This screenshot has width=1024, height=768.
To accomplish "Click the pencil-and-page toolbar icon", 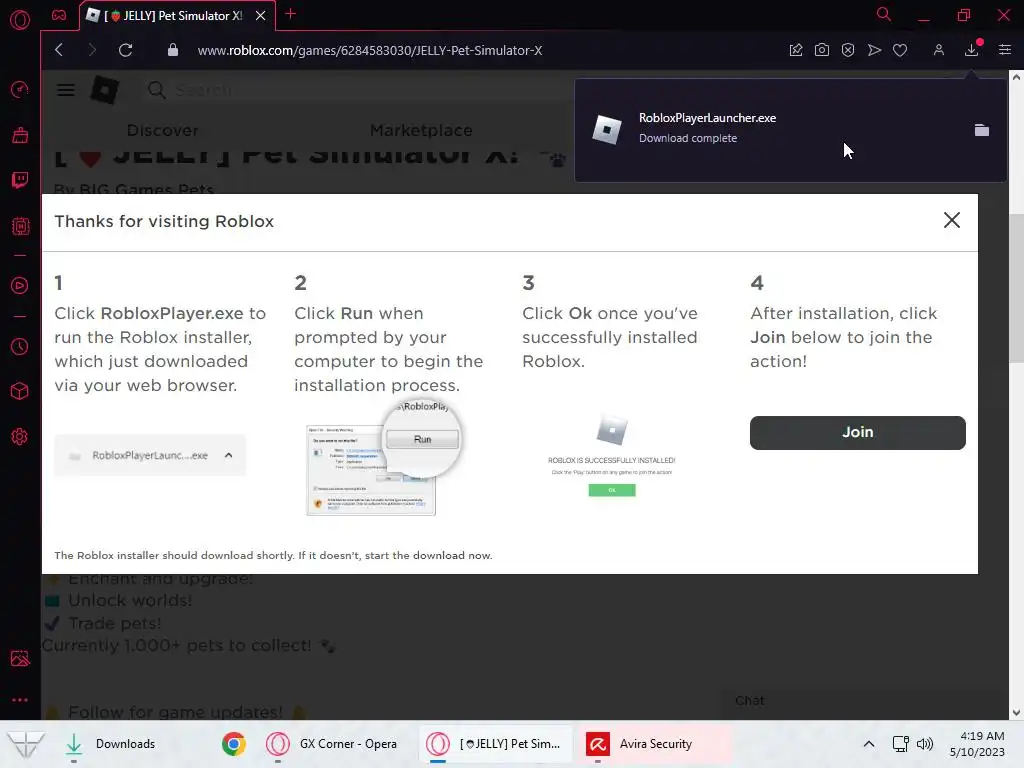I will [x=795, y=50].
